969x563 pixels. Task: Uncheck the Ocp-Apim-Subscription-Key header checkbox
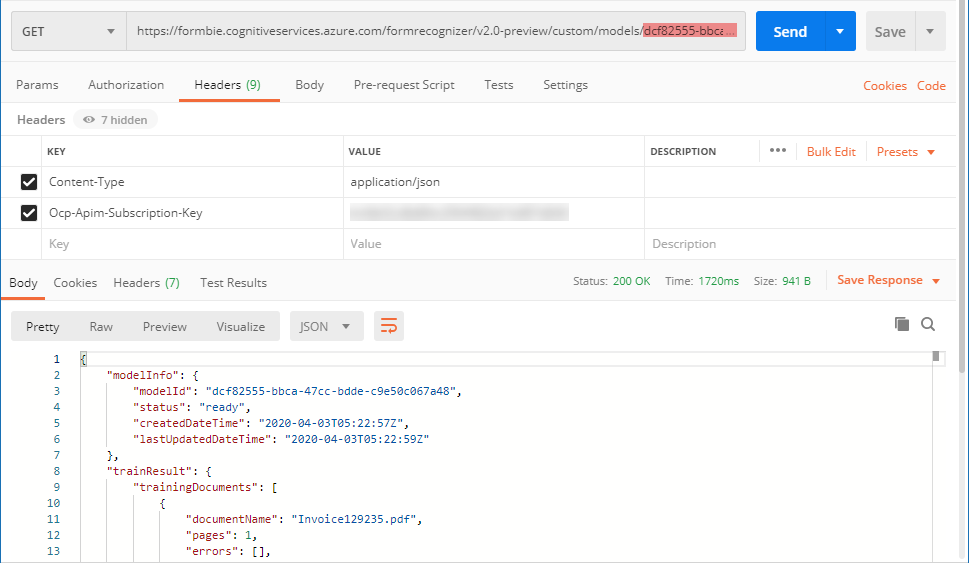point(29,213)
